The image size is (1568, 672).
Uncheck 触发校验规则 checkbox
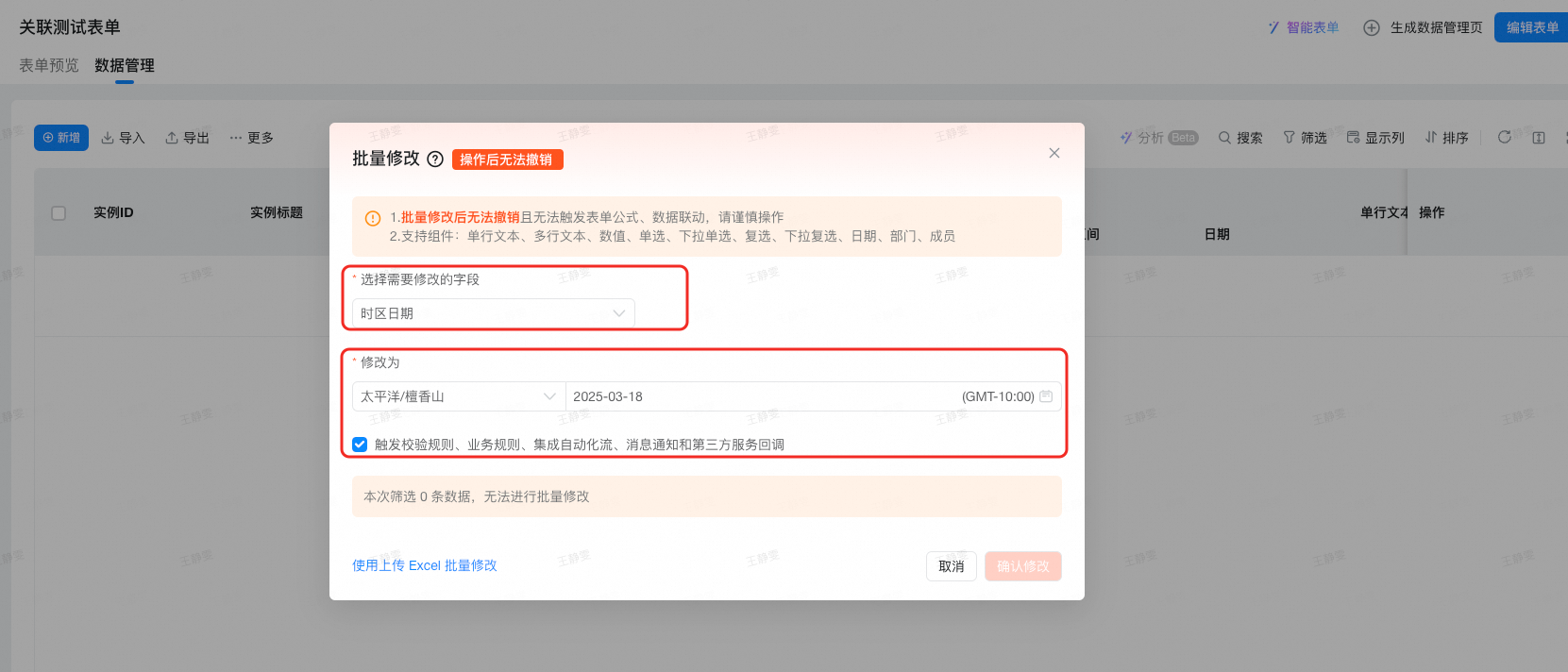(x=360, y=445)
